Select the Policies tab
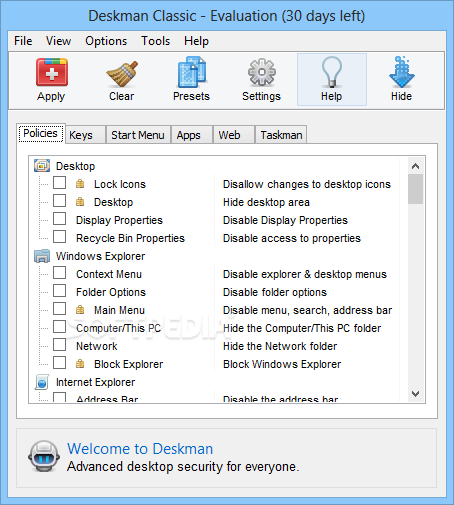Viewport: 454px width, 505px height. [41, 133]
